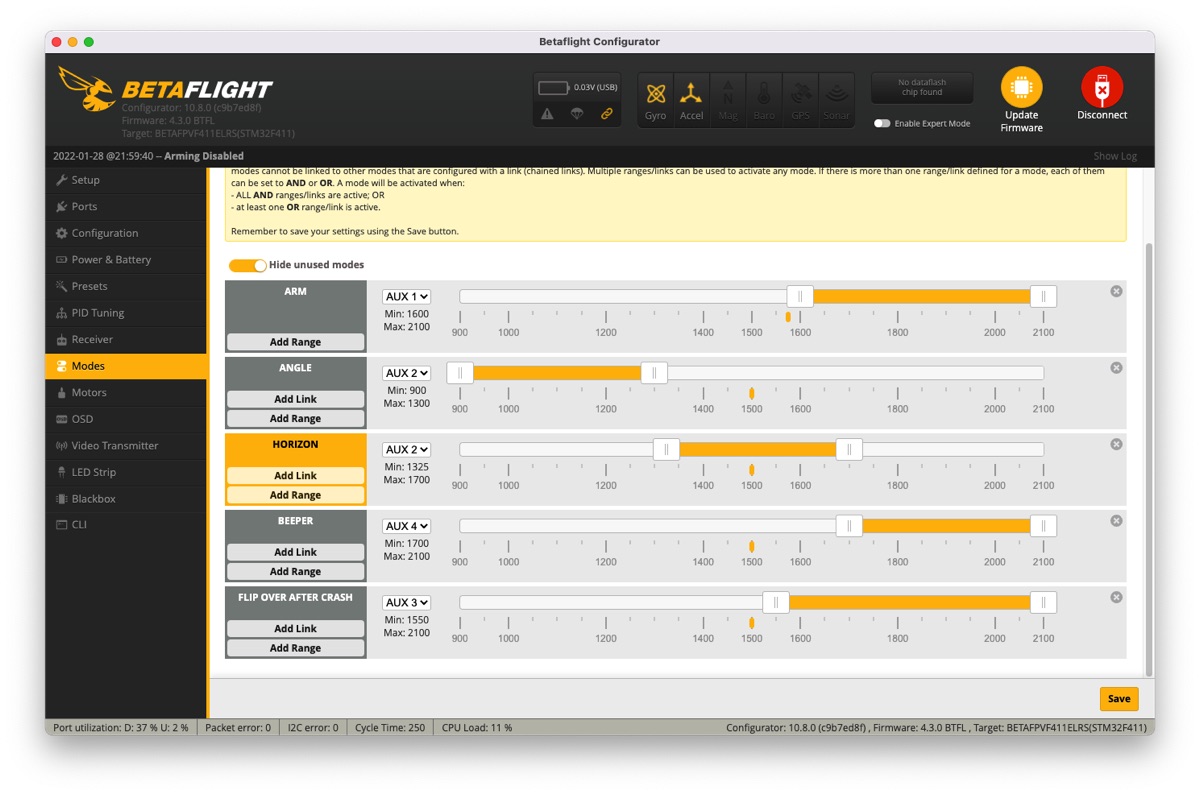
Task: Open the BEEPER AUX 4 channel dropdown
Action: coord(406,526)
